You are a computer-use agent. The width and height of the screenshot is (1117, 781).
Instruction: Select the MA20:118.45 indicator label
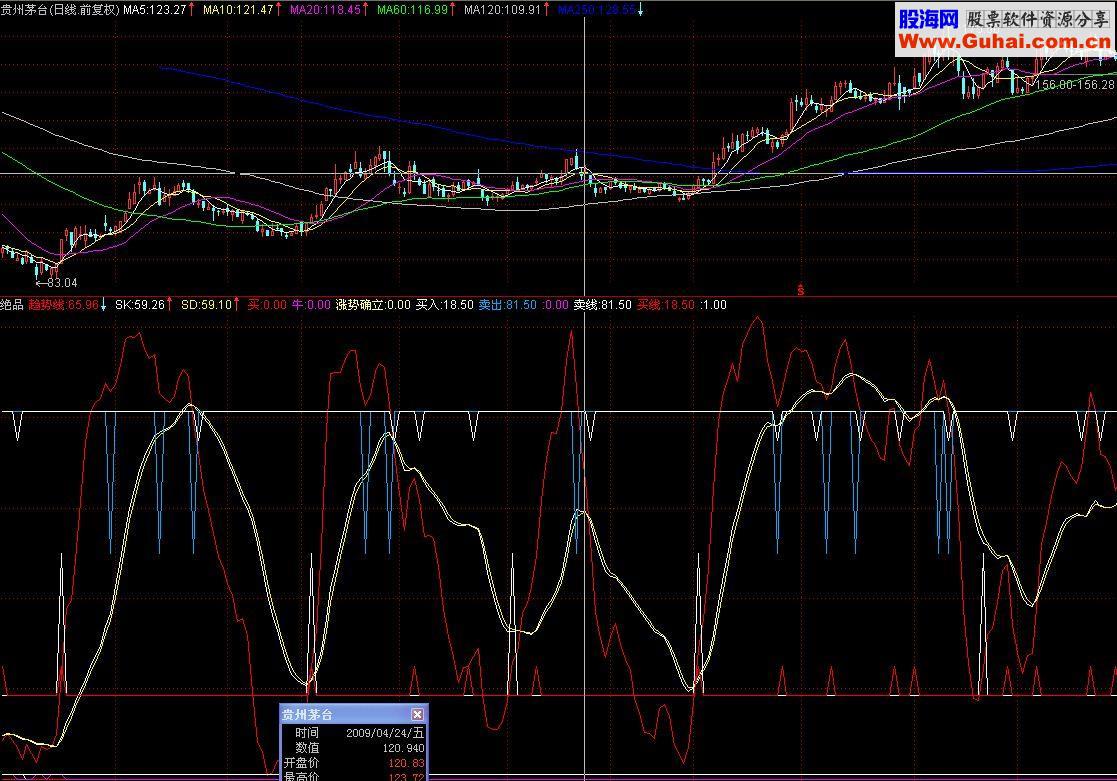point(325,9)
